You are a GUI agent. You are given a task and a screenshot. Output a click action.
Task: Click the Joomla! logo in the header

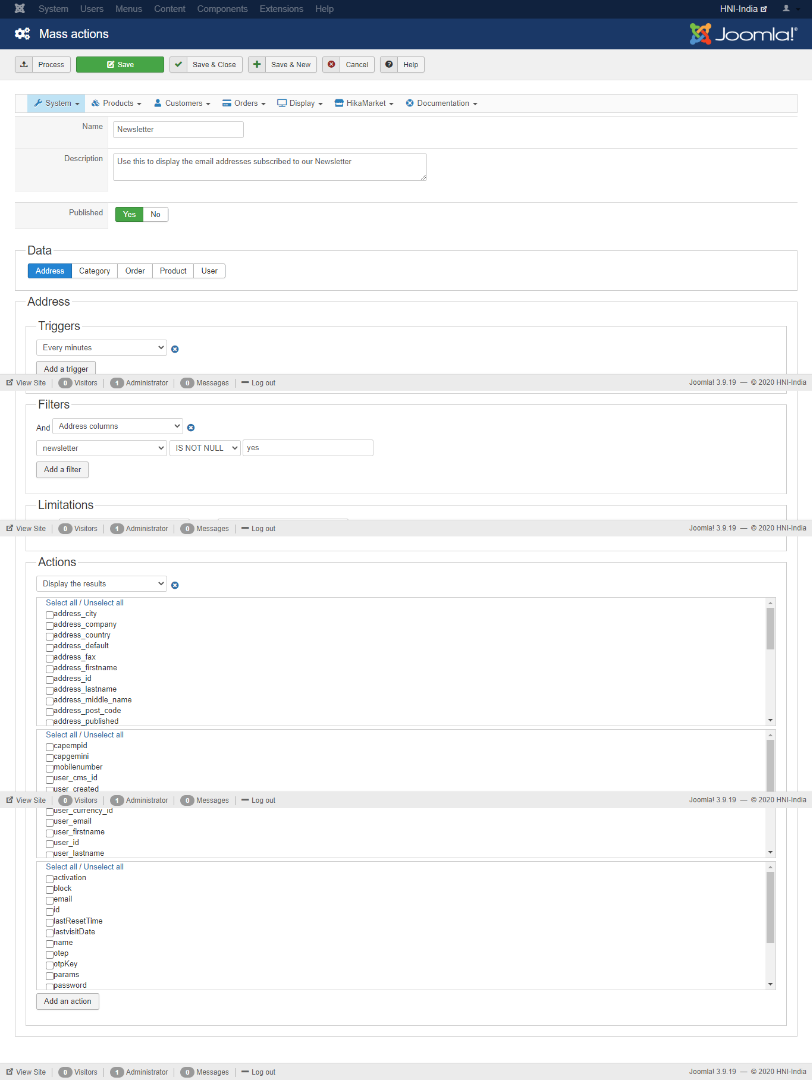click(744, 34)
